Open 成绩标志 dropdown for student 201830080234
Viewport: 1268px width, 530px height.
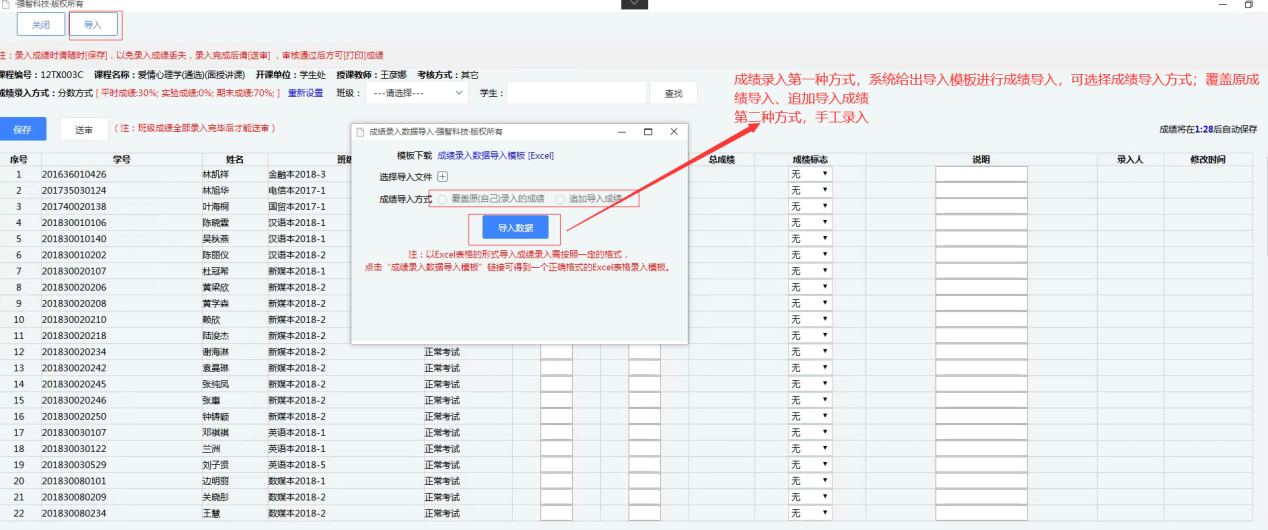(810, 513)
